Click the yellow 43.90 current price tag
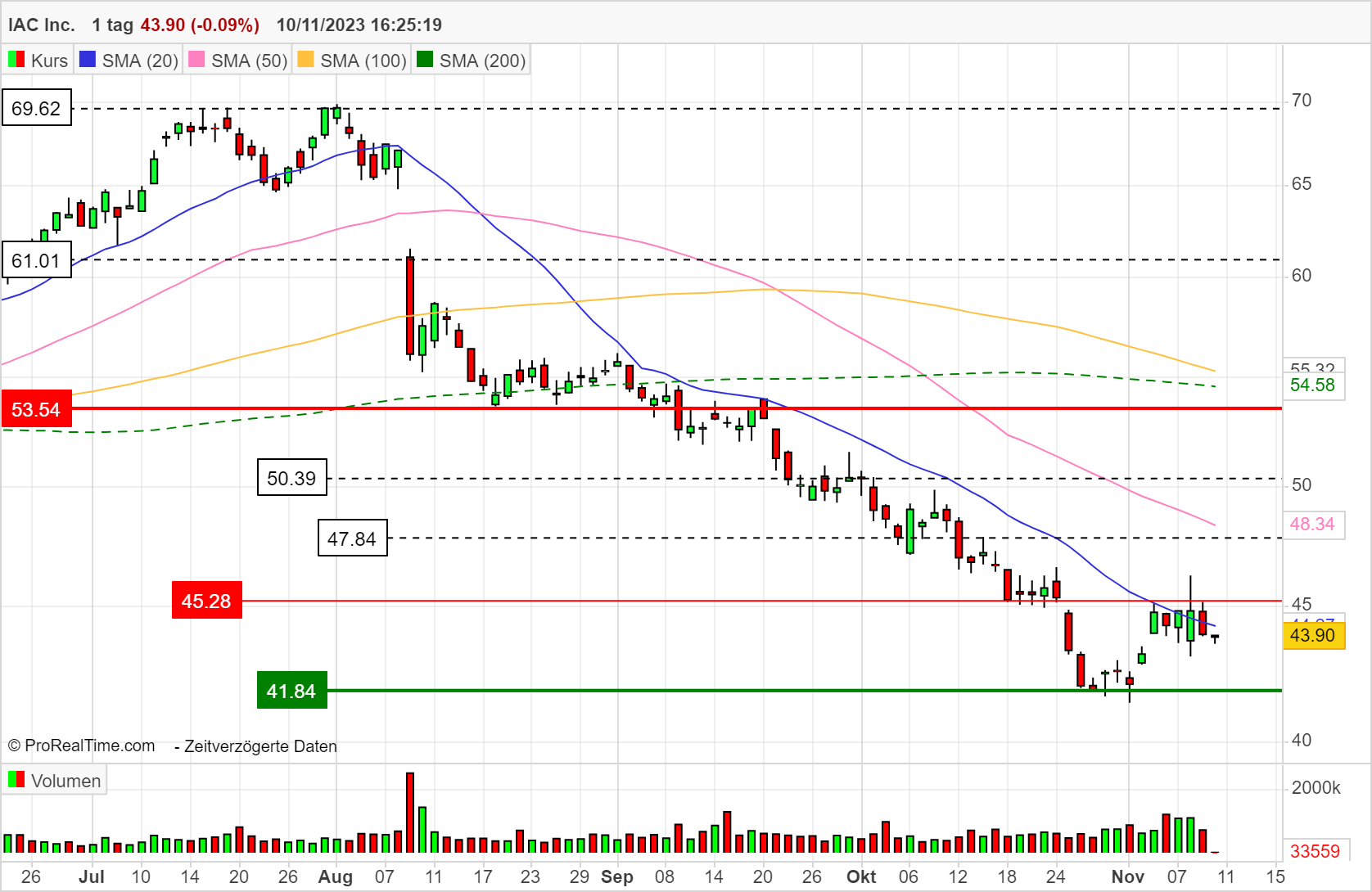 1312,635
